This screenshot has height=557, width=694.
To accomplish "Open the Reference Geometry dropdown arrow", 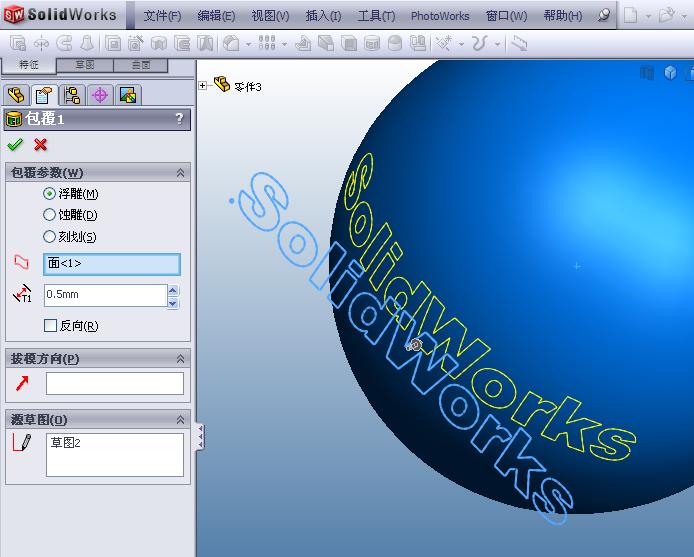I will [x=461, y=44].
